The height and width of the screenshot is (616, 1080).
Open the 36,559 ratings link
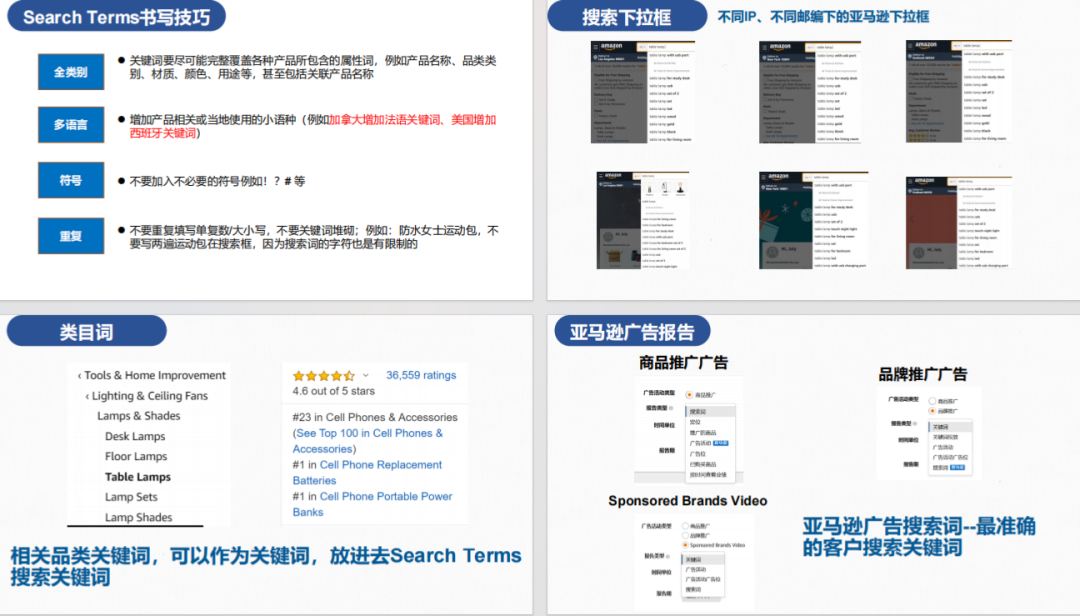423,374
